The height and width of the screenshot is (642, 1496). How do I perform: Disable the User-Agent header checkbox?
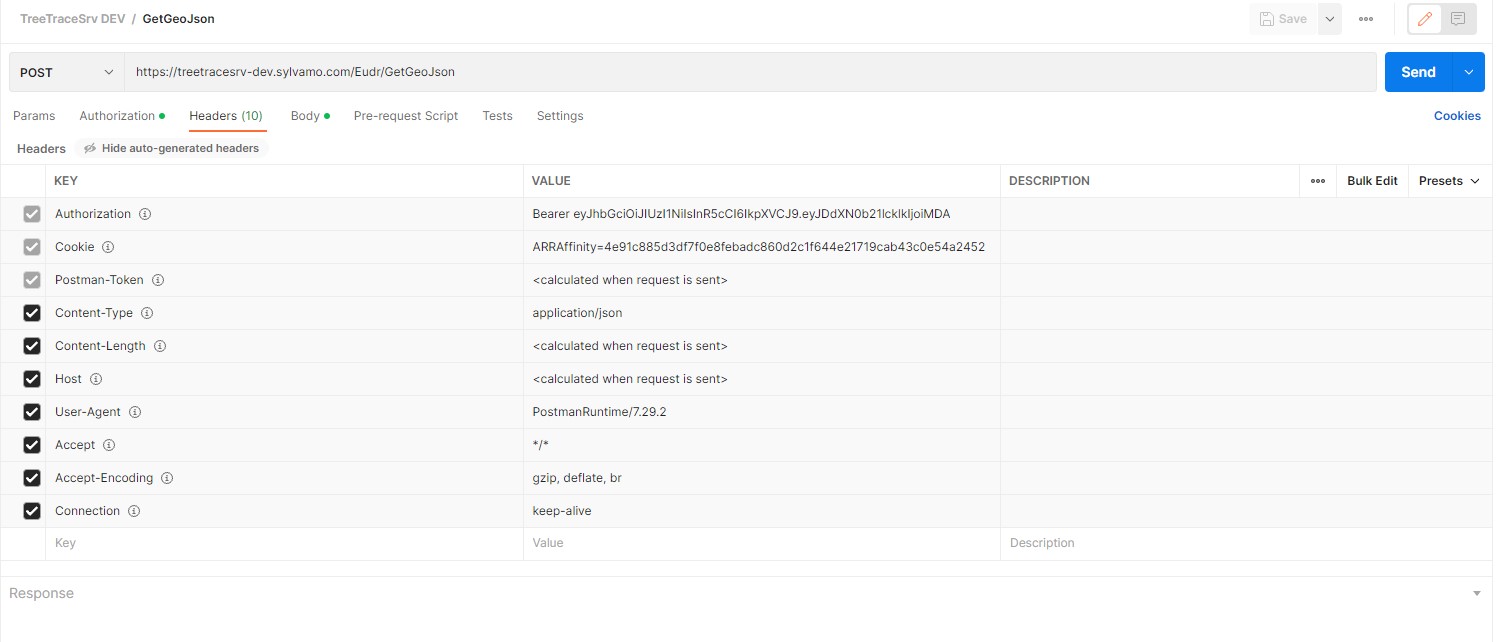pos(32,412)
